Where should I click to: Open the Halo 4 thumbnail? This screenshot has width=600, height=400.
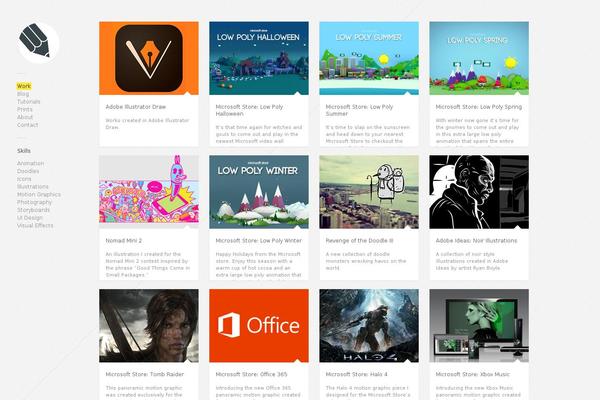[369, 326]
